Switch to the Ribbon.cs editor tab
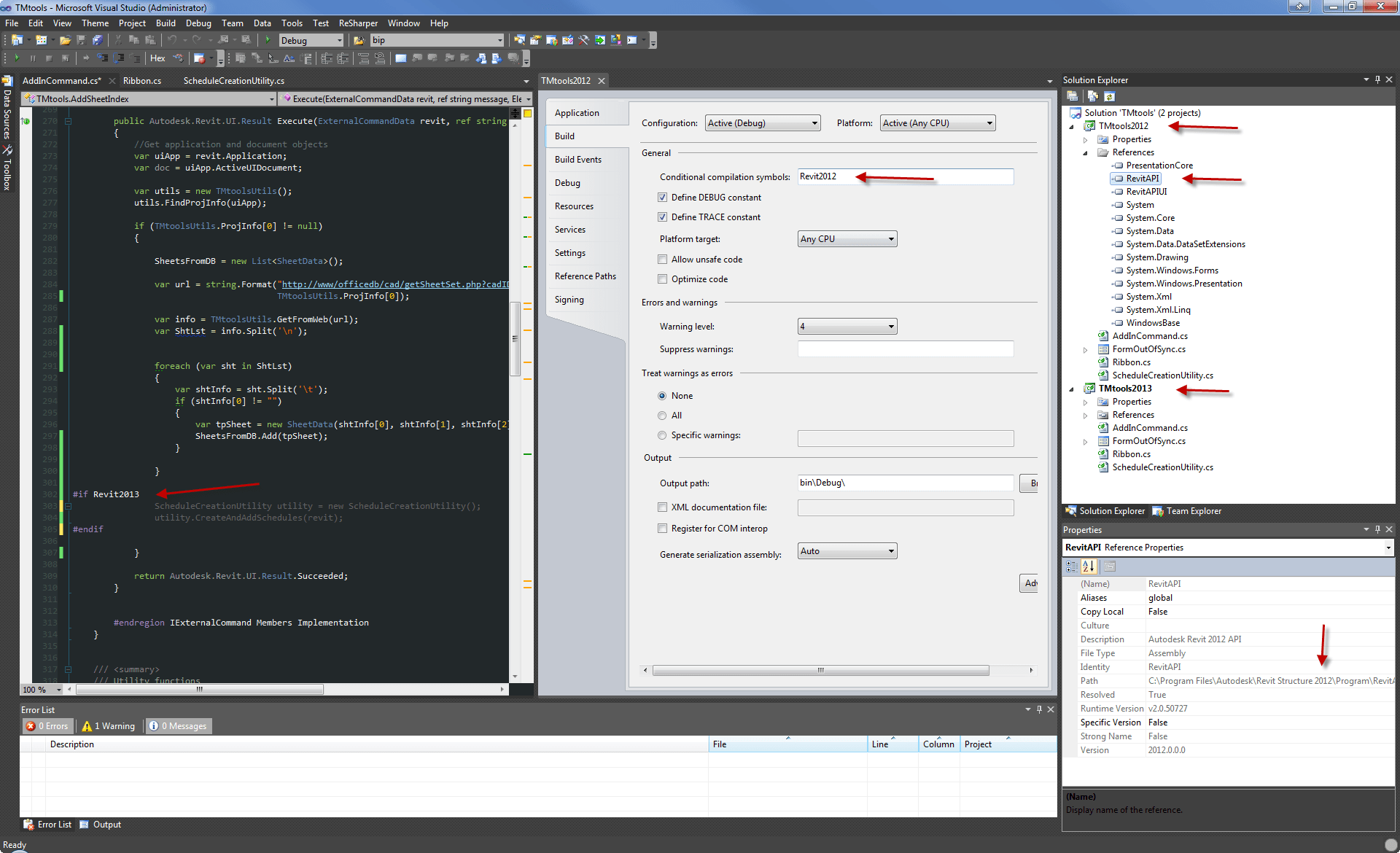Viewport: 1400px width, 853px height. pos(142,81)
